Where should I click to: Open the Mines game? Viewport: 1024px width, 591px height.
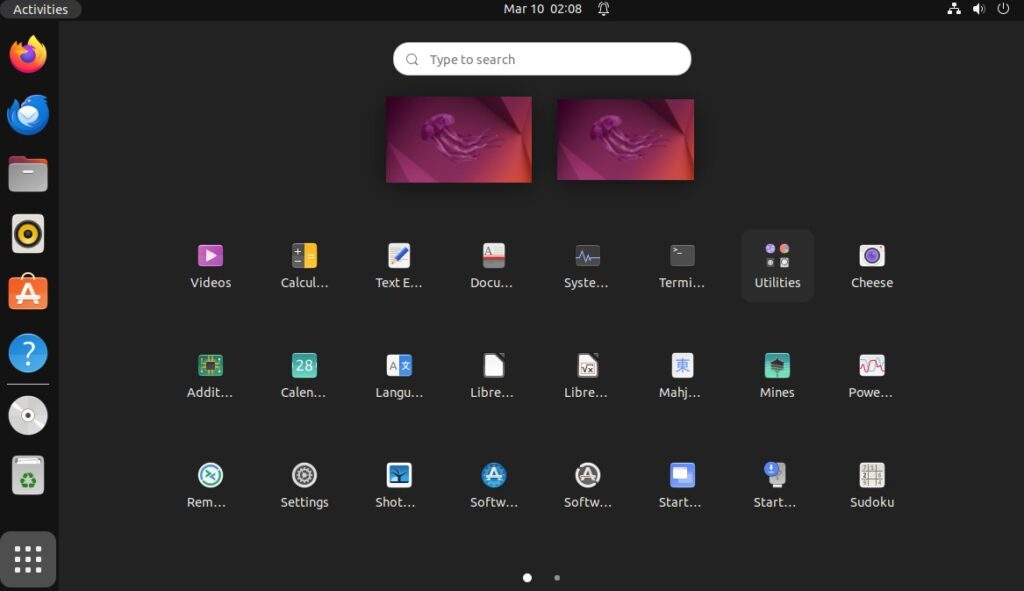[776, 365]
